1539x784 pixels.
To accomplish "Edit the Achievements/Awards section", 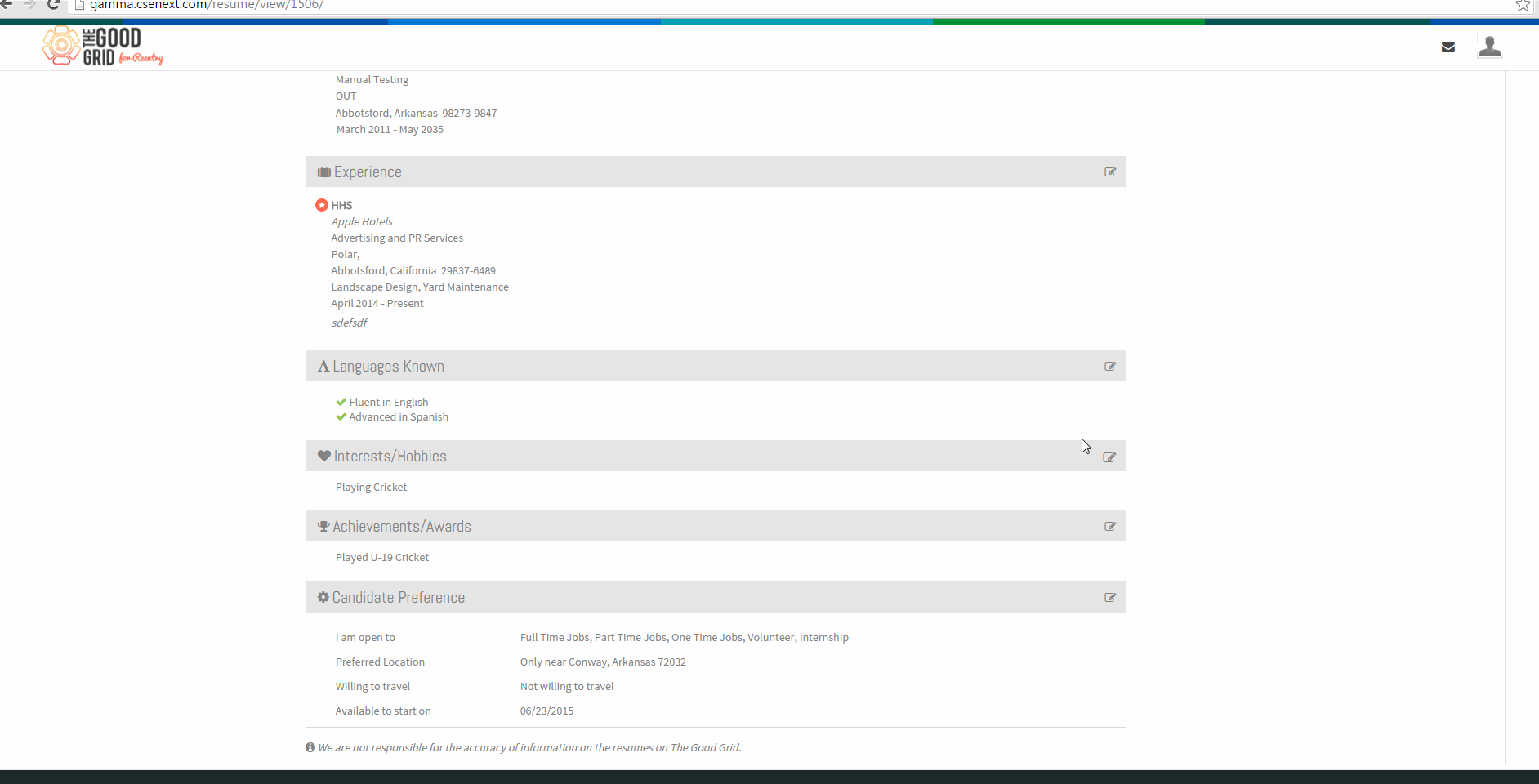I will click(x=1110, y=527).
